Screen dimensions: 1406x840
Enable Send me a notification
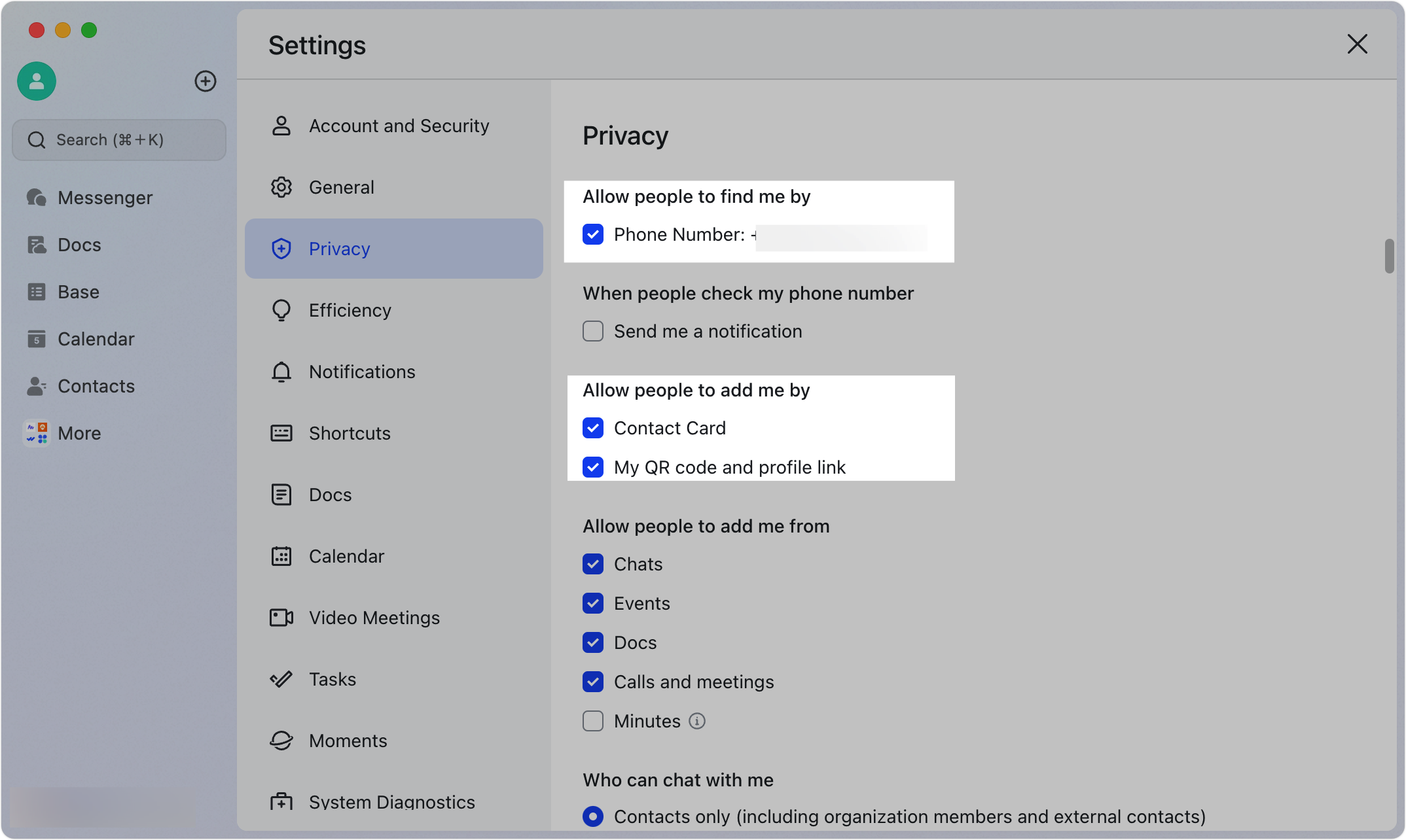592,331
